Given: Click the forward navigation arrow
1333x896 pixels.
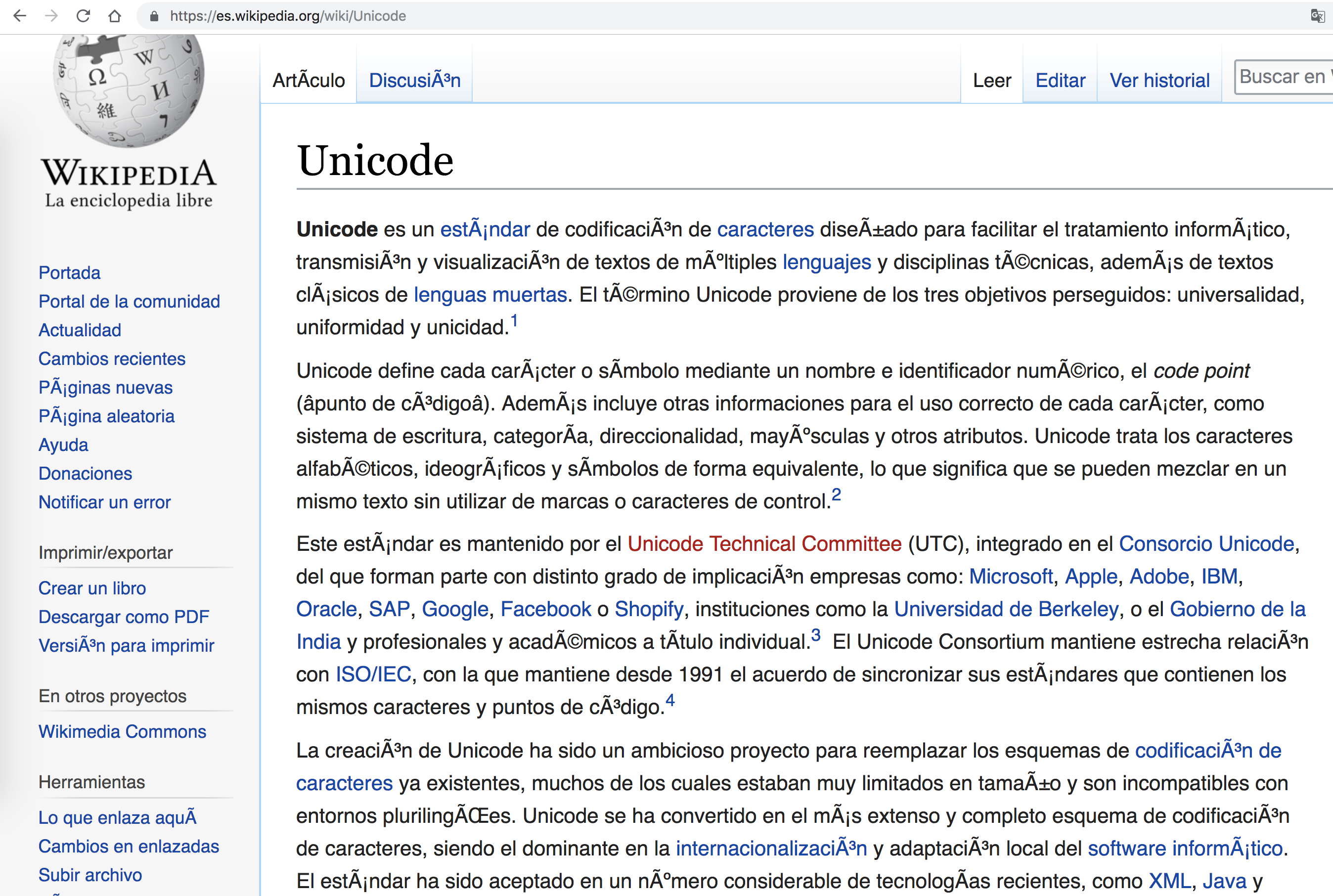Looking at the screenshot, I should coord(52,16).
